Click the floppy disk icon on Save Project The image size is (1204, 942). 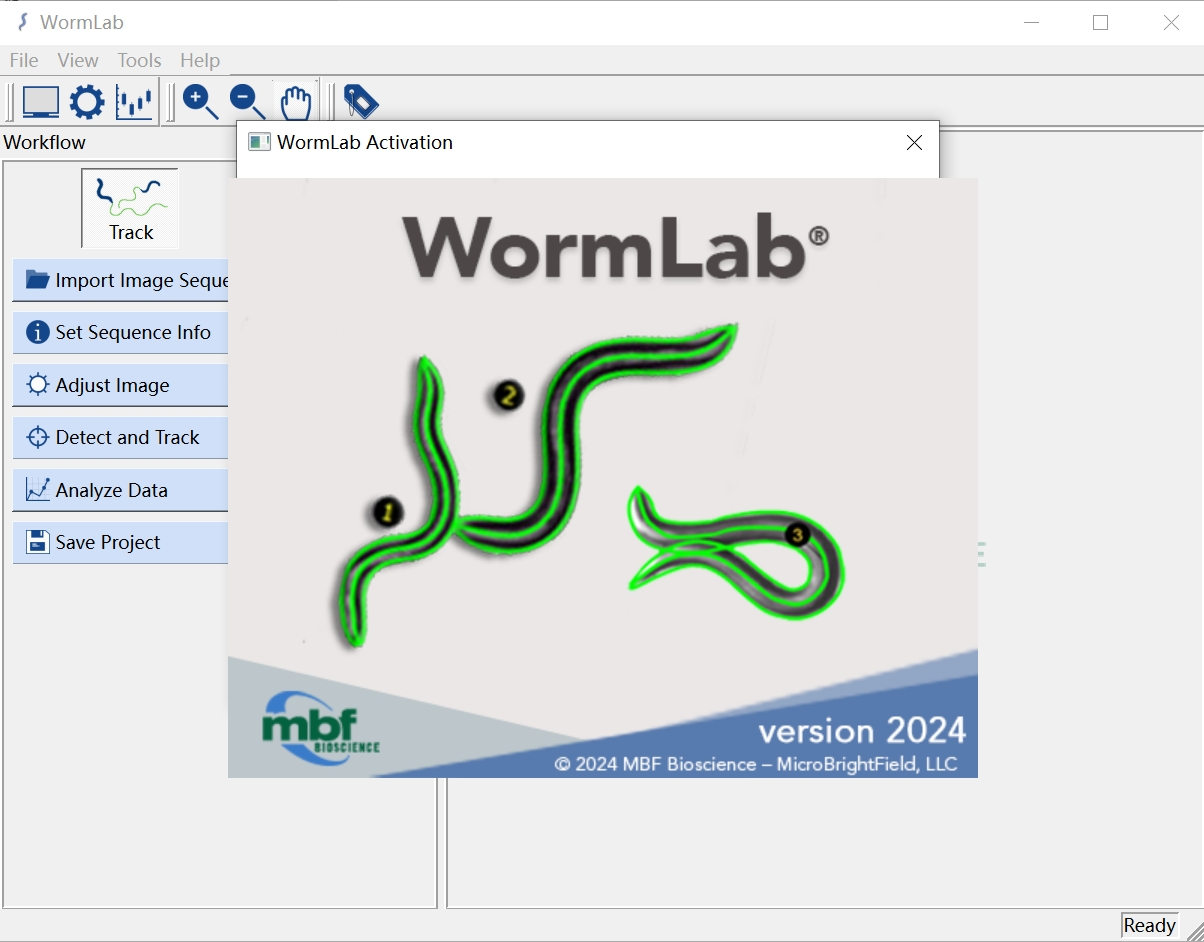(37, 542)
